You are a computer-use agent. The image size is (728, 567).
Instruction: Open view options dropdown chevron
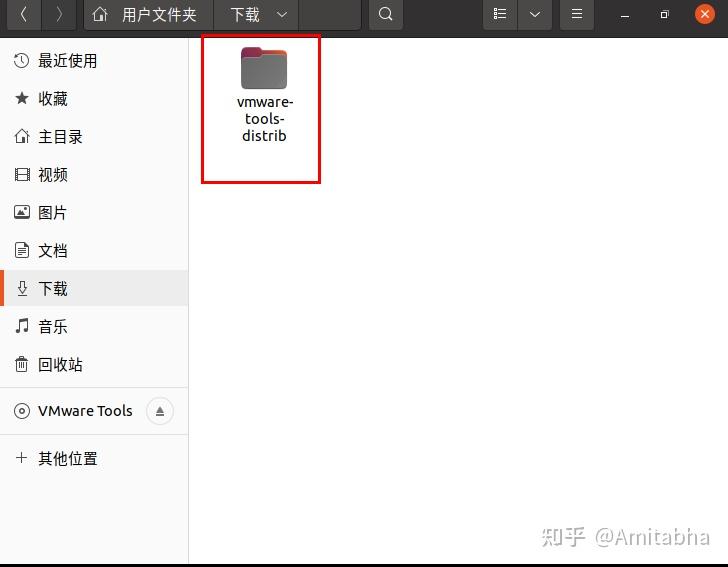click(x=535, y=14)
